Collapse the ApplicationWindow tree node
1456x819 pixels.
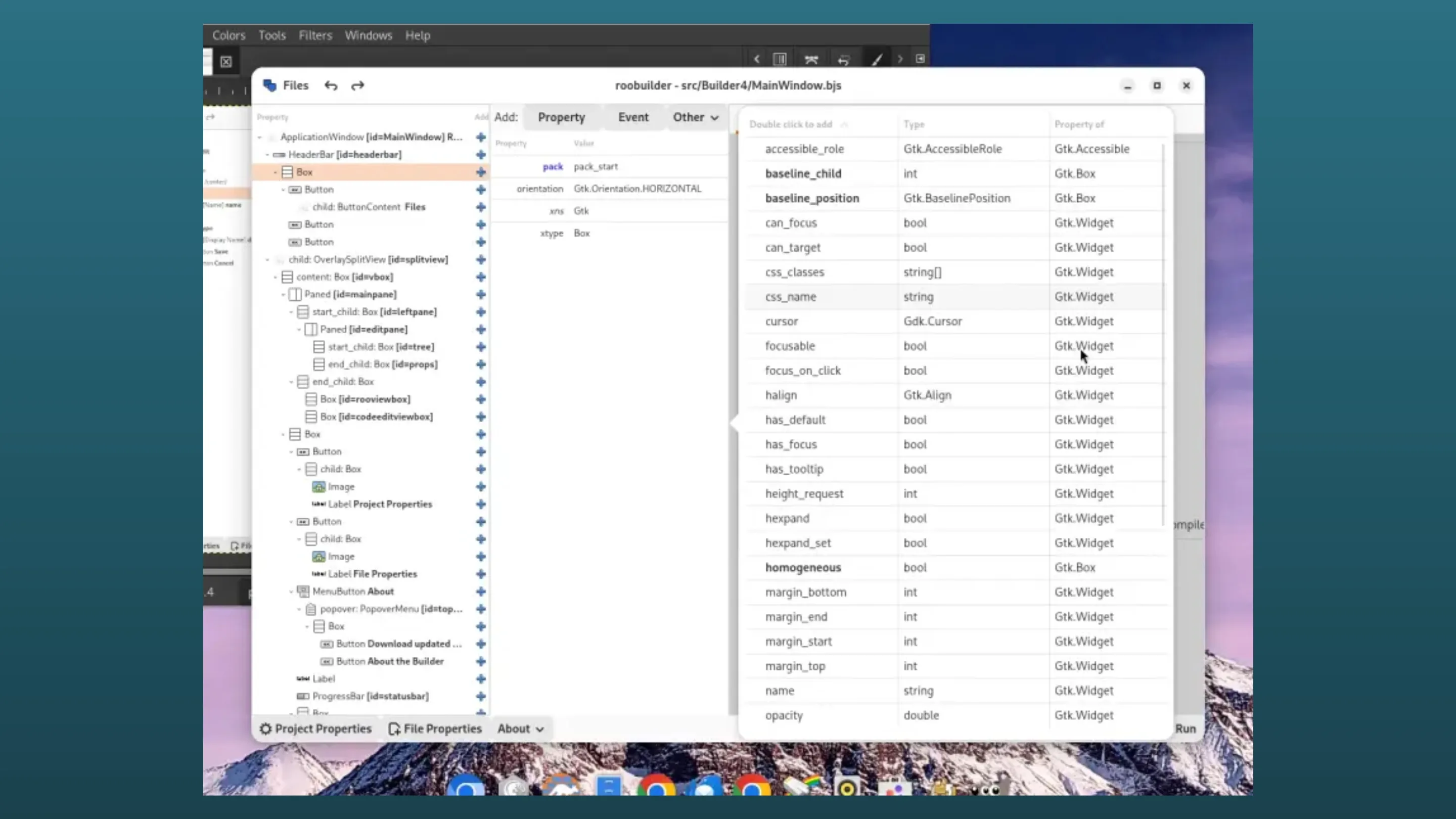(260, 138)
